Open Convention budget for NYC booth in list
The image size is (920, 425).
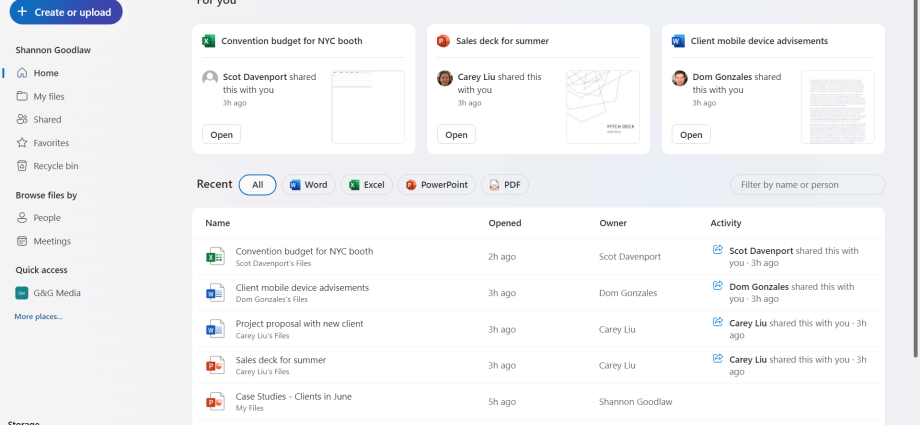pos(305,251)
